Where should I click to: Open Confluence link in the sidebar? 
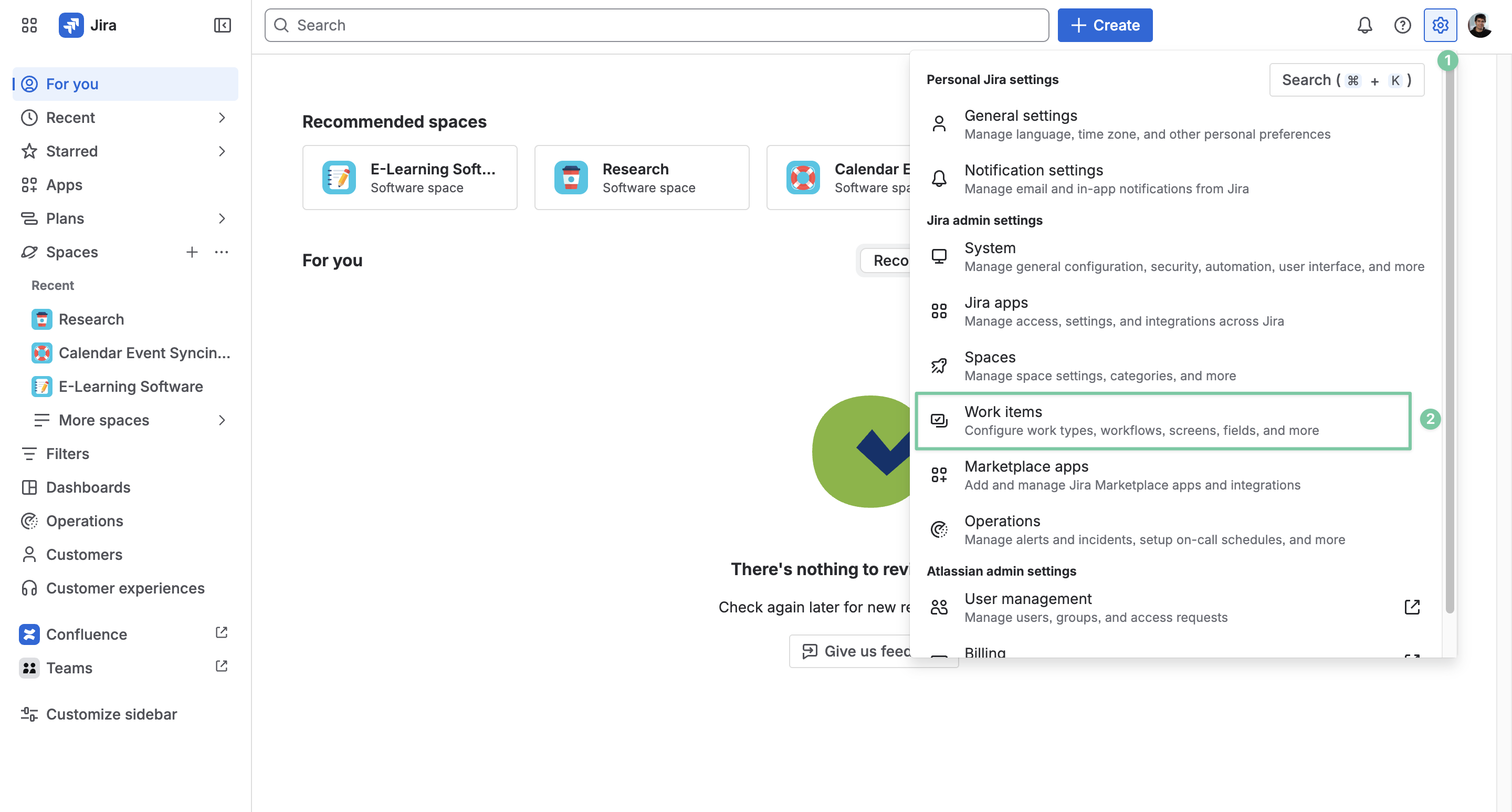86,634
